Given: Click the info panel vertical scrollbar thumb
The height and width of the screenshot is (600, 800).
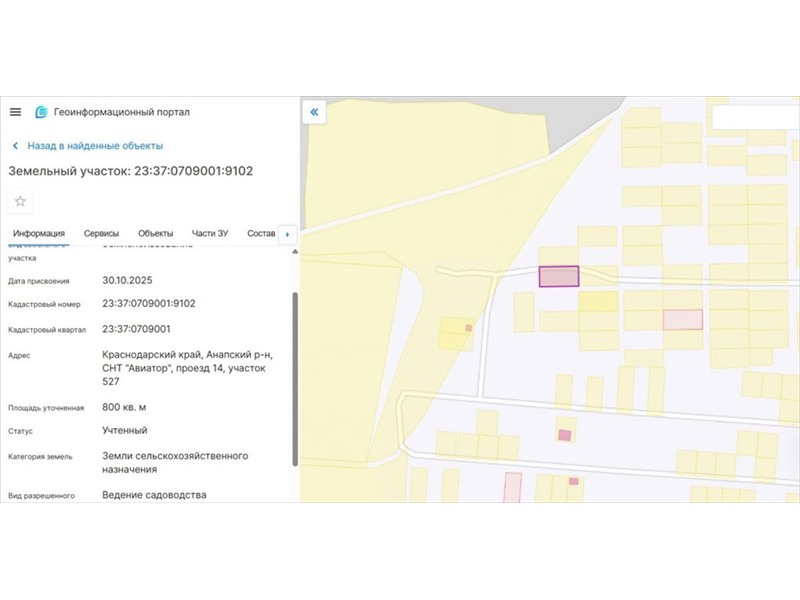Looking at the screenshot, I should [x=295, y=379].
